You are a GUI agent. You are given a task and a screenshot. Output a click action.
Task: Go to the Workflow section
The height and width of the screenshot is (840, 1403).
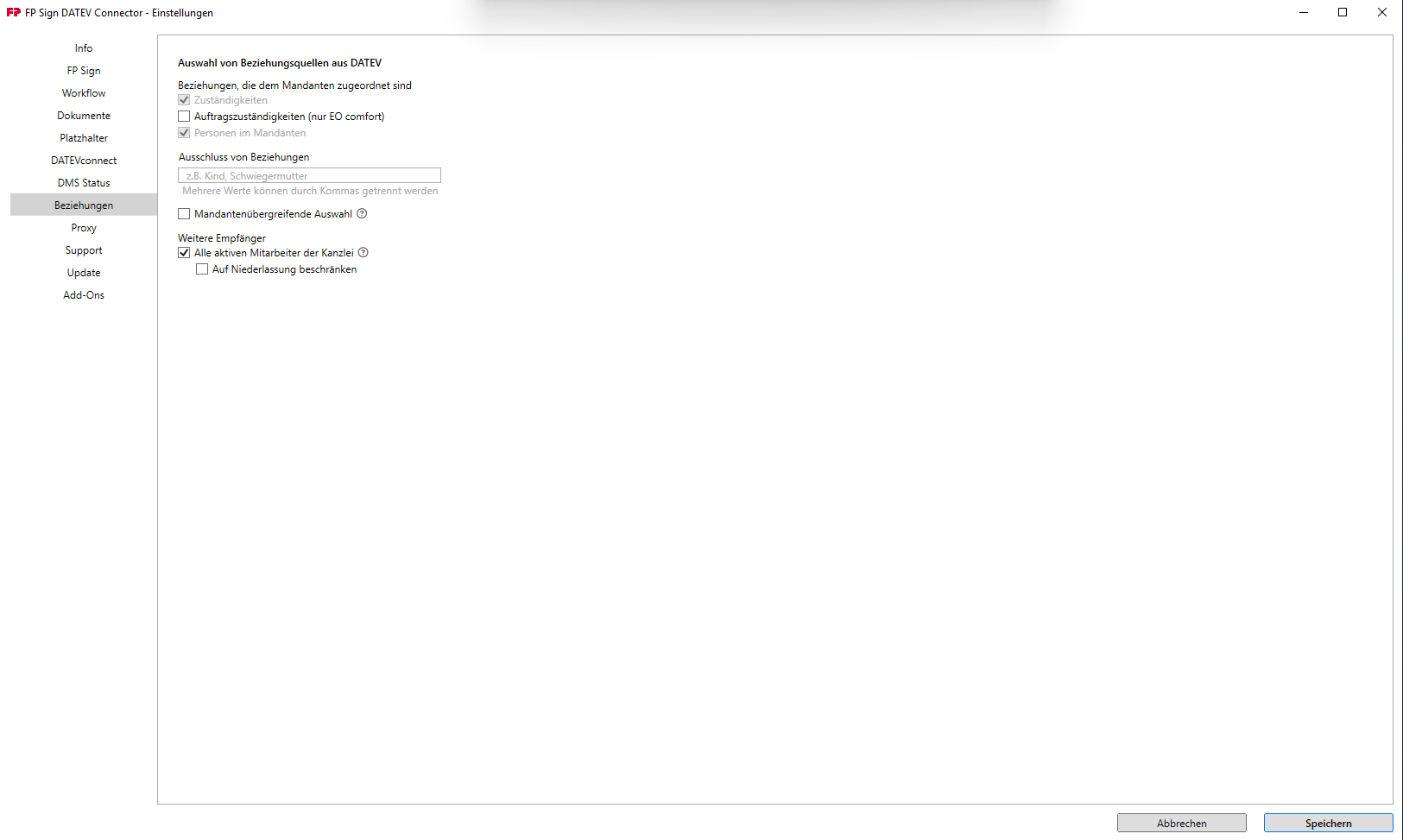point(84,93)
